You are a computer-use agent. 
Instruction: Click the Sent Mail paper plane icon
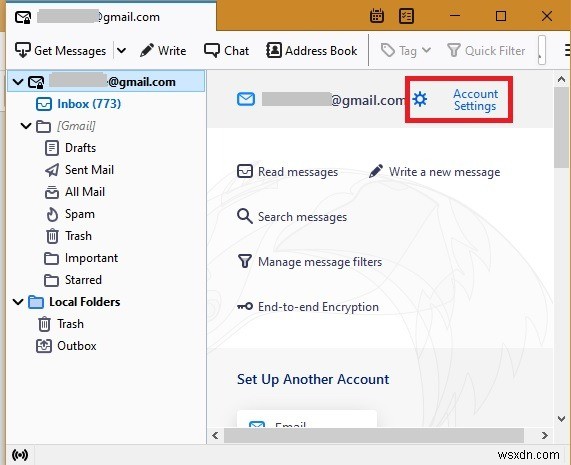(52, 170)
